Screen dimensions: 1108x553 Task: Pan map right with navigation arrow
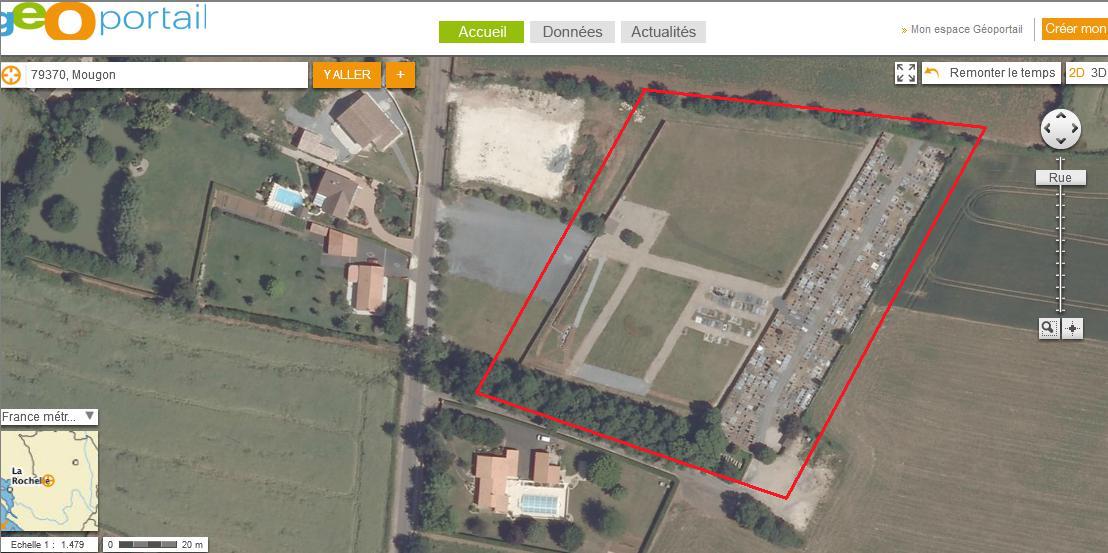(1074, 129)
